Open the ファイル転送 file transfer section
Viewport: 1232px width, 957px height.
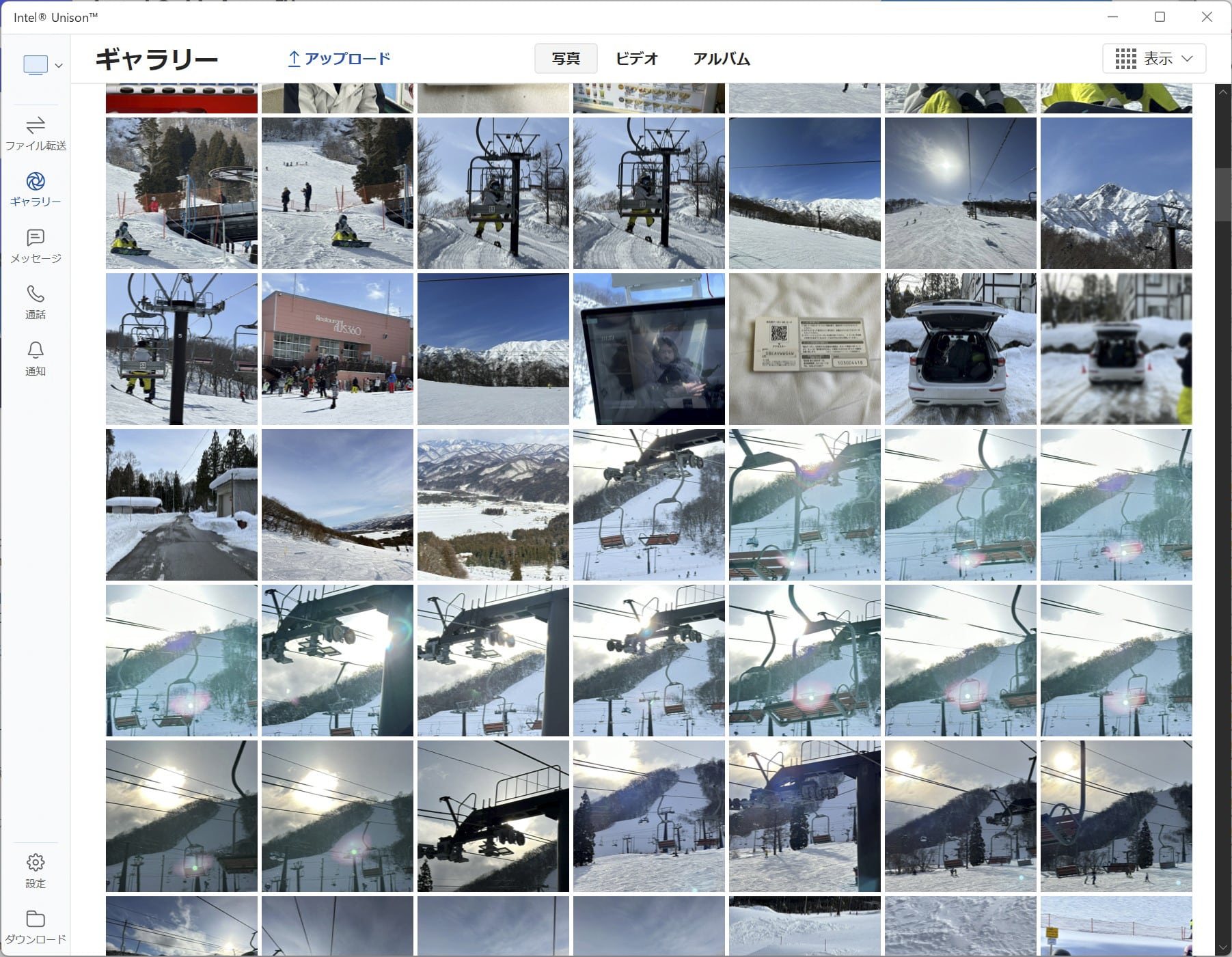[x=36, y=133]
